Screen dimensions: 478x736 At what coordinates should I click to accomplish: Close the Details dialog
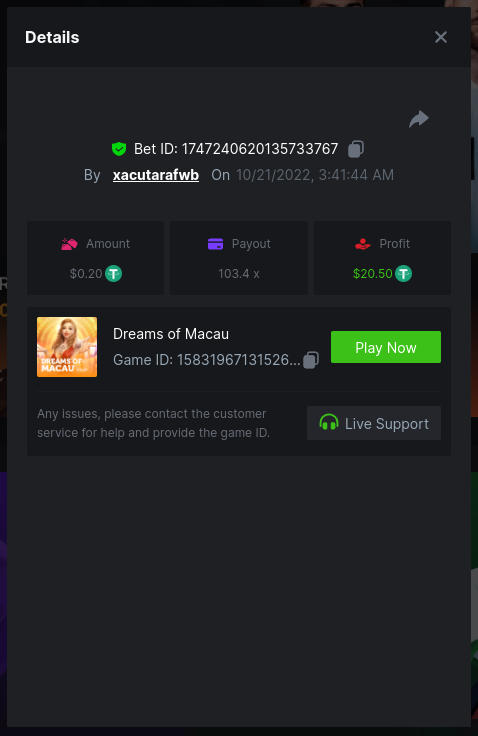[x=441, y=37]
